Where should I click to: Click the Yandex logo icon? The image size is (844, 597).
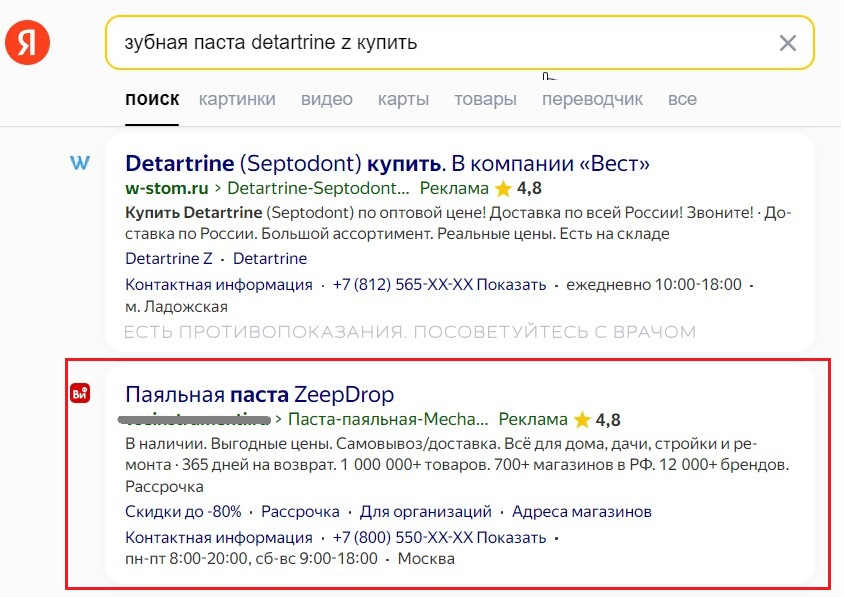pyautogui.click(x=27, y=43)
